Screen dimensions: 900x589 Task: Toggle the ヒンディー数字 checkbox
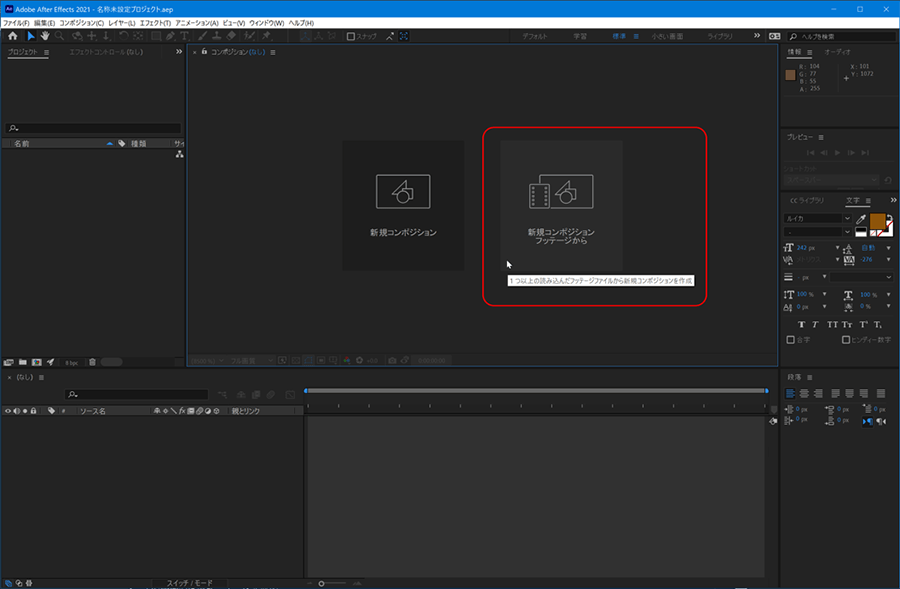[846, 340]
